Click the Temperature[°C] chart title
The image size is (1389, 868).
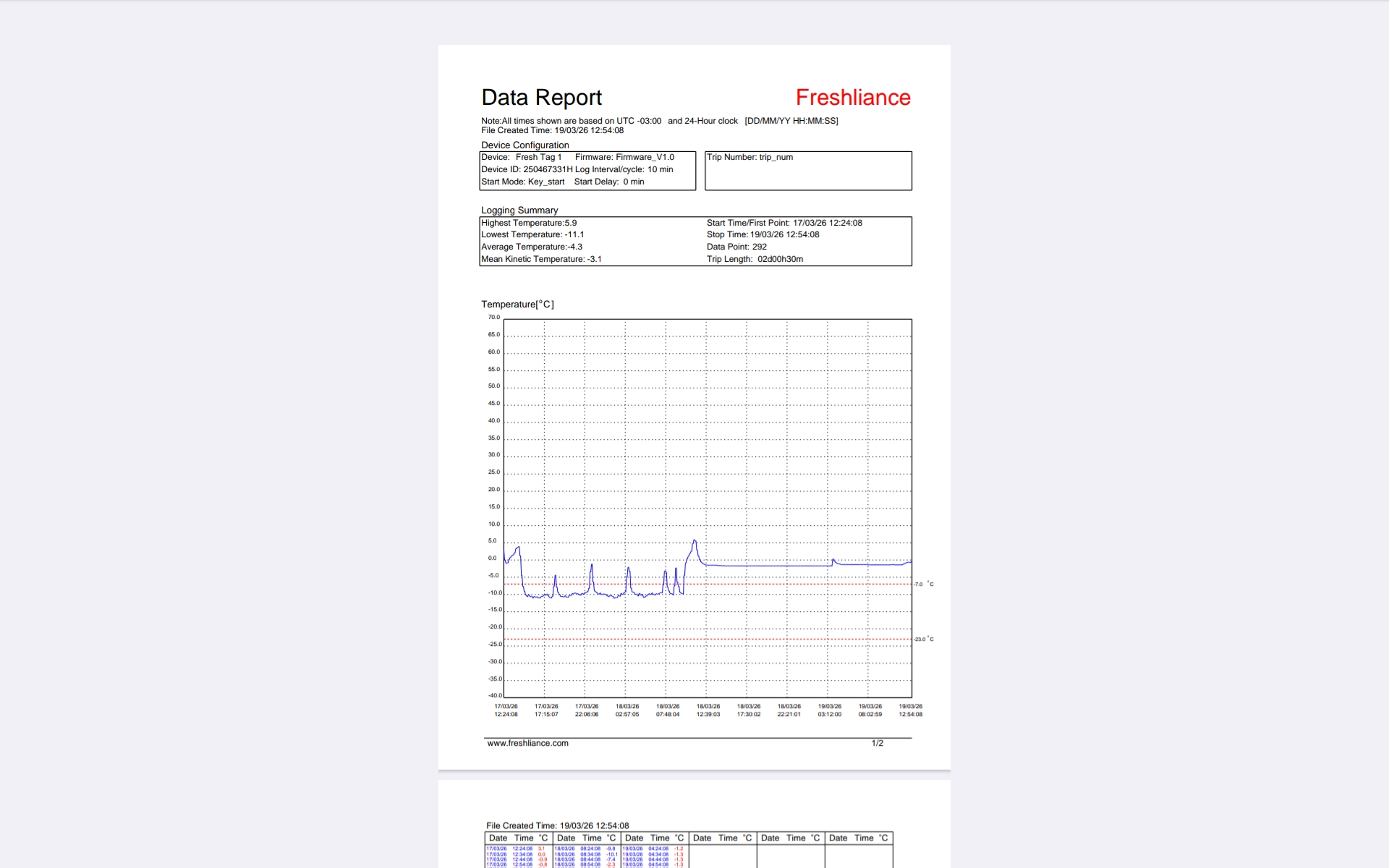[517, 305]
